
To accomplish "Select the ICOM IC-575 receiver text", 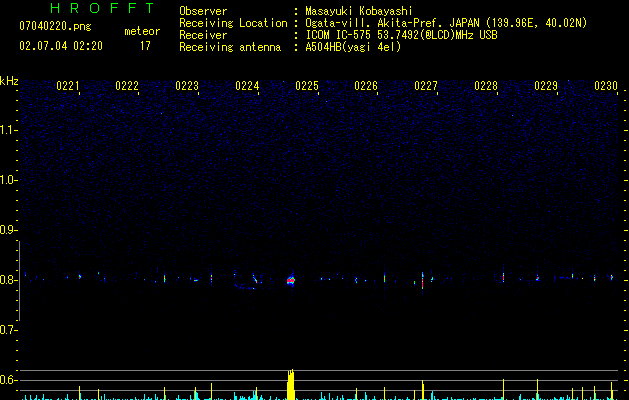I will pos(401,35).
